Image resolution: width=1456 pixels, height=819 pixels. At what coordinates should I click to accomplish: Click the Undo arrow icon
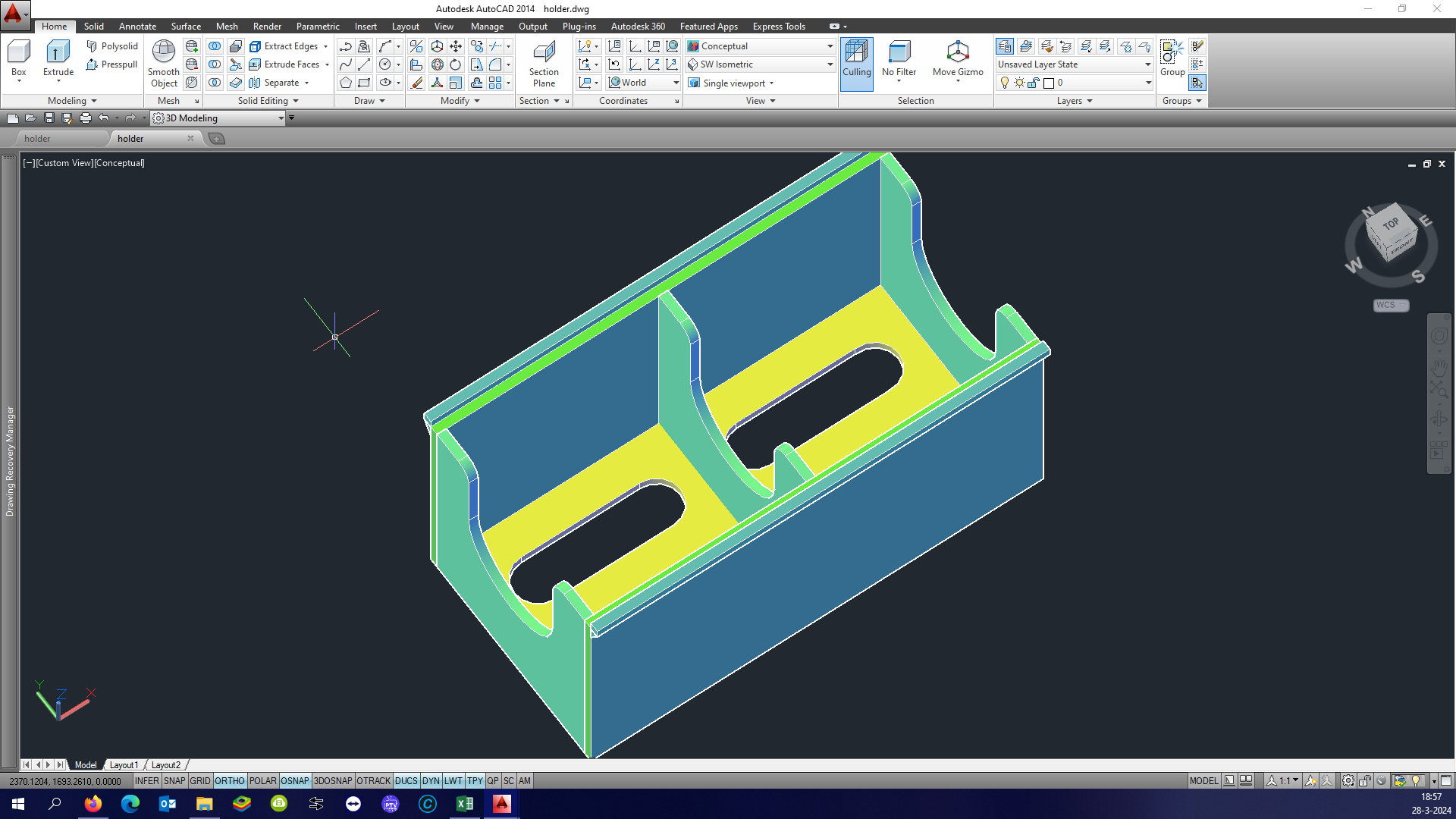coord(104,118)
